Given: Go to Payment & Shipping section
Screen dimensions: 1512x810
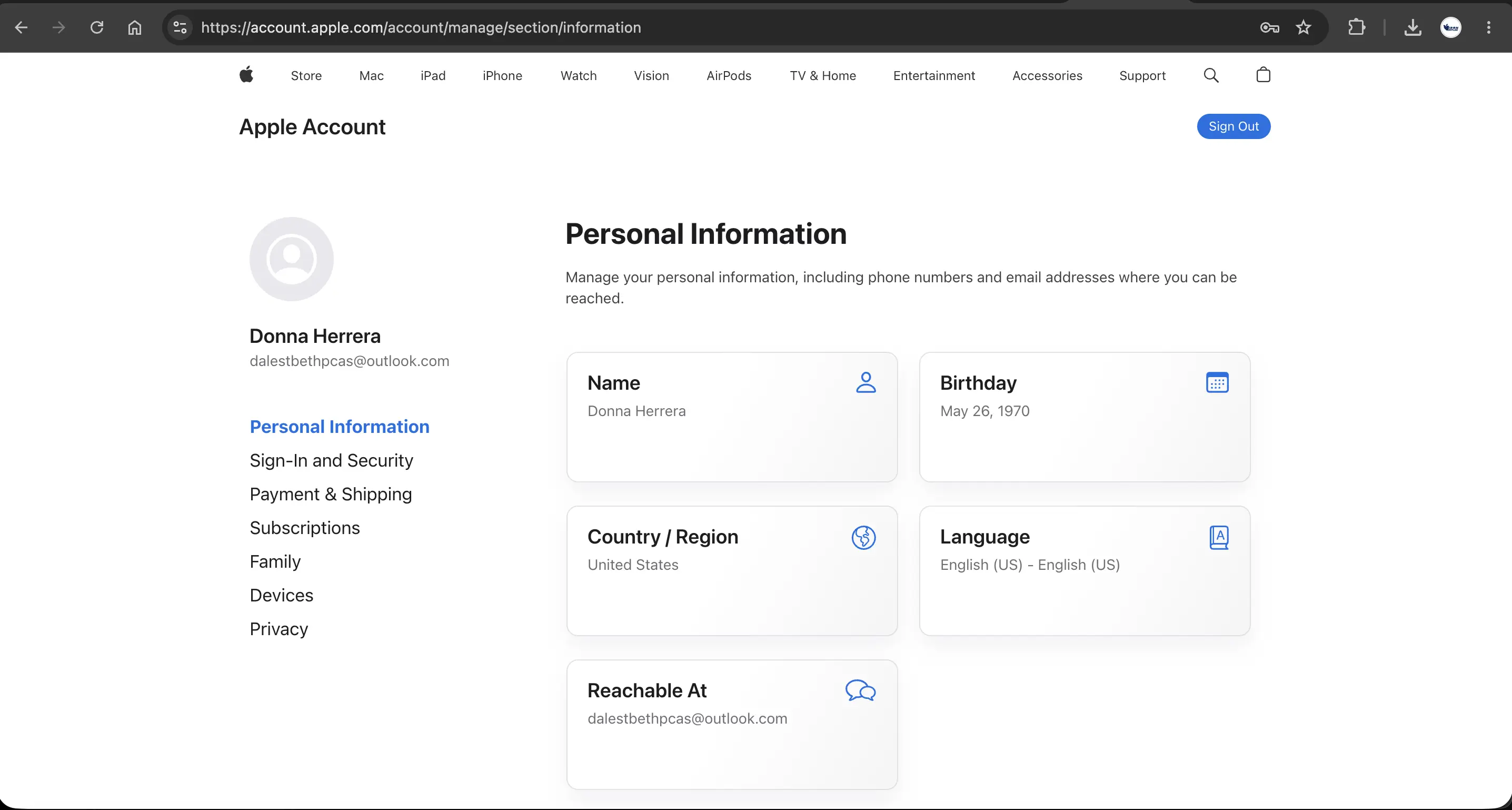Looking at the screenshot, I should click(331, 495).
